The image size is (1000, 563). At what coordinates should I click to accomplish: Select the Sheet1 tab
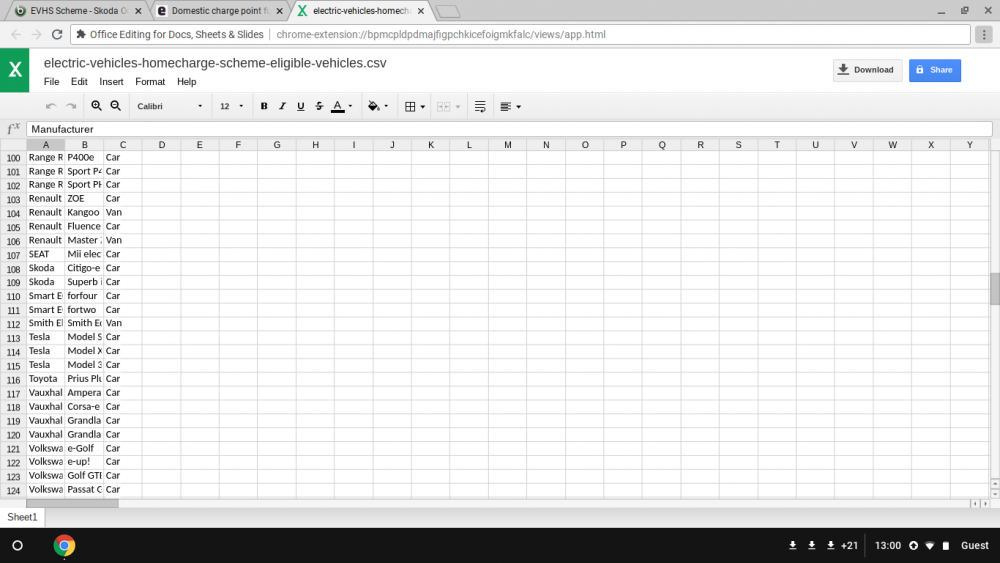tap(22, 517)
